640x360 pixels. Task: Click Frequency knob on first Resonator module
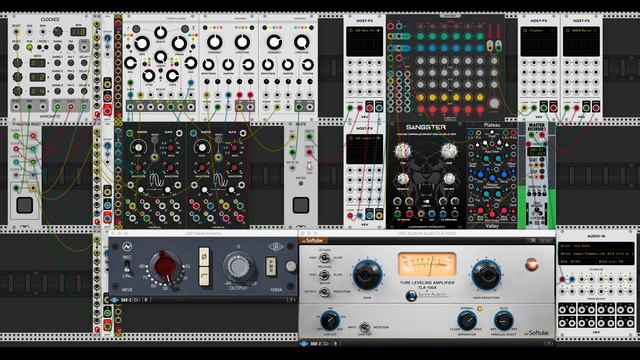pos(215,42)
